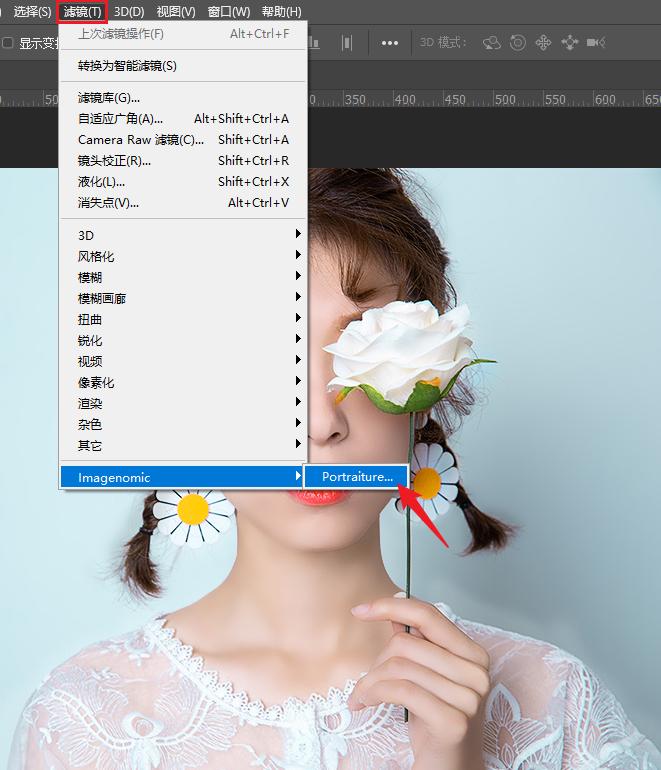
Task: Click the horizontal ruler at 500
Action: [505, 100]
